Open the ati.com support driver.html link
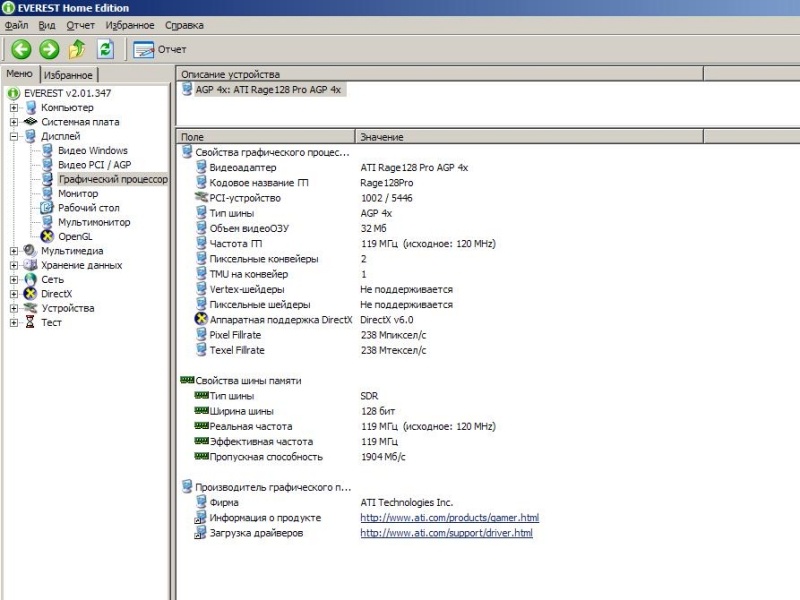800x600 pixels. (446, 533)
